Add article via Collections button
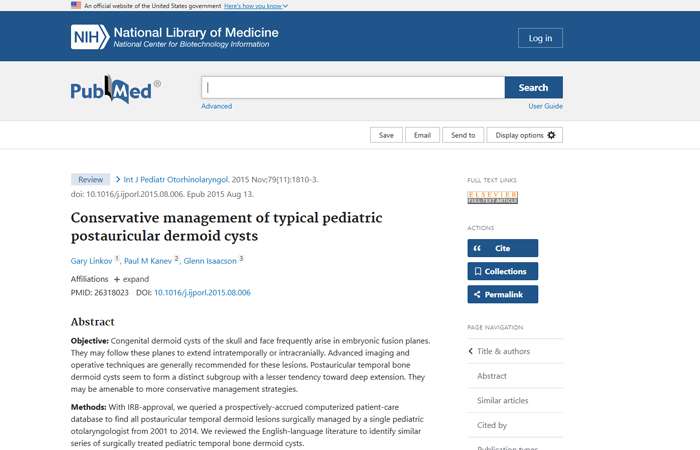This screenshot has height=450, width=700. coord(503,271)
